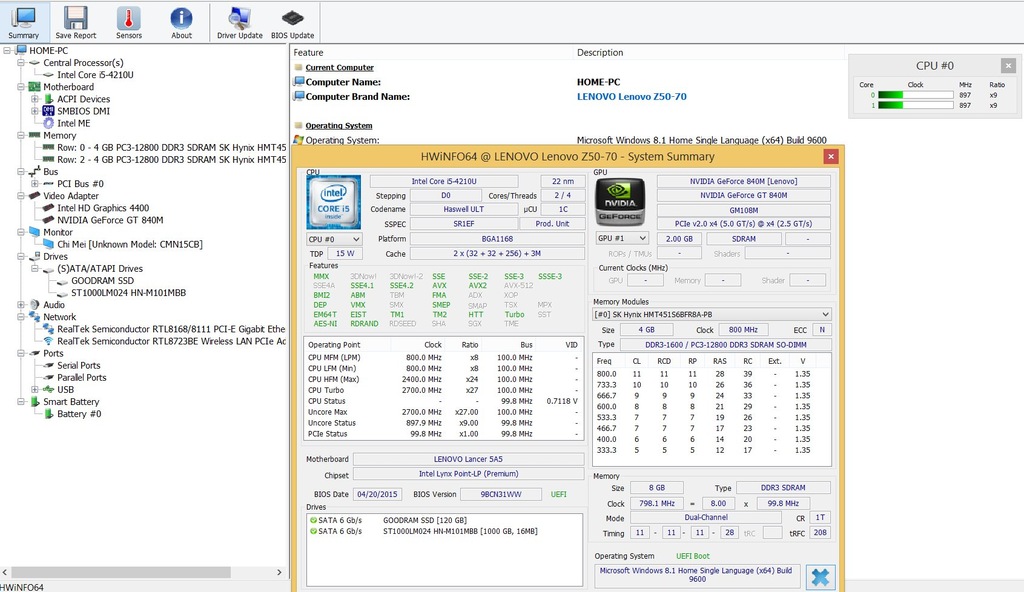
Task: Click the Intel Core i5 logo
Action: coord(334,202)
